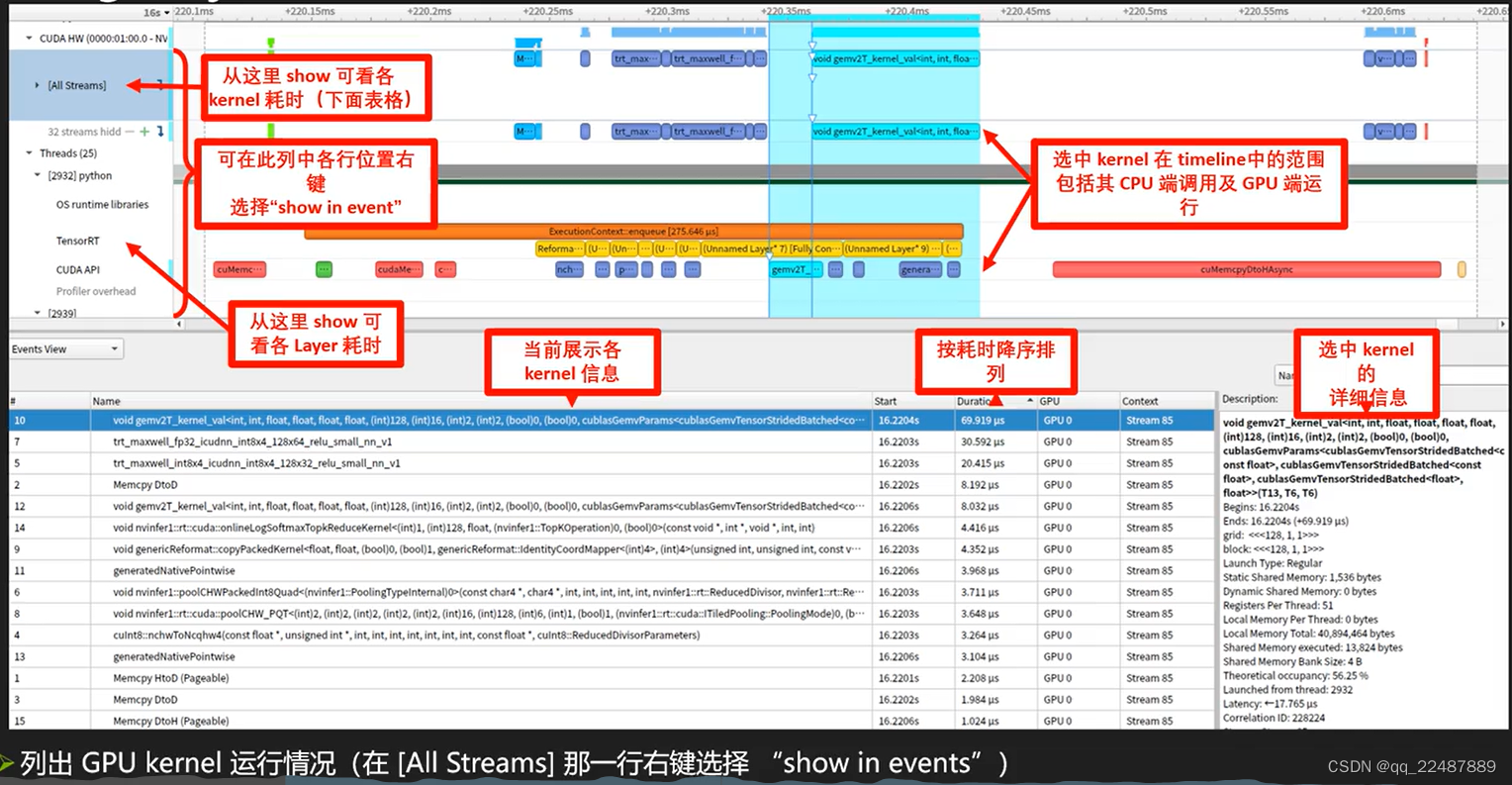This screenshot has height=785, width=1512.
Task: Sort events by the Context column header
Action: click(x=1166, y=401)
